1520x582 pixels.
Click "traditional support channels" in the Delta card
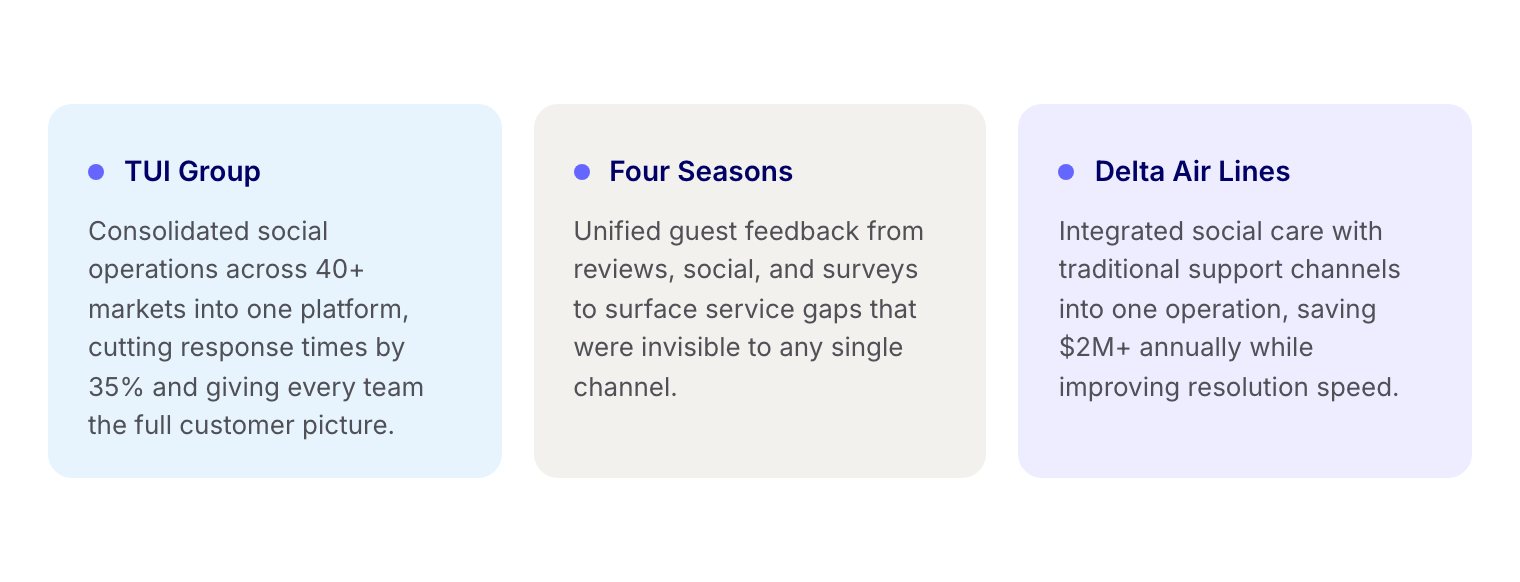coord(1229,270)
